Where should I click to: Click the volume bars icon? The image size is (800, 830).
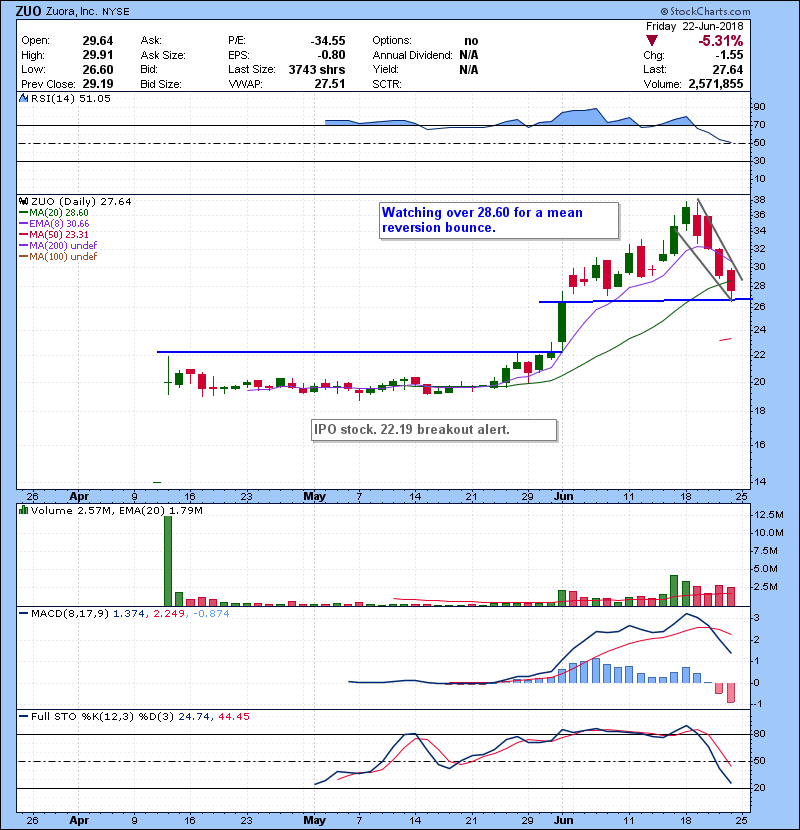coord(24,511)
